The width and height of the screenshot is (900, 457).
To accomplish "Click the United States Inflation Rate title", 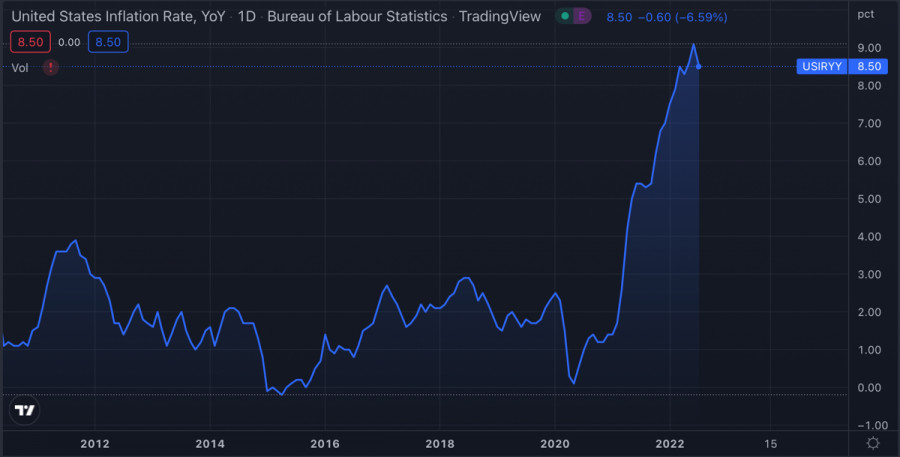I will (x=118, y=17).
